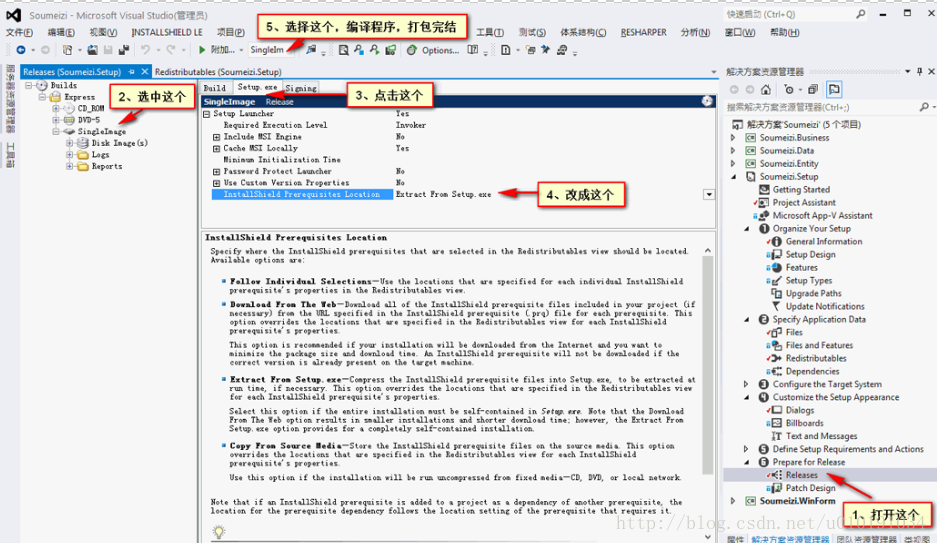Expand Define Setup Requirements and Actions
Viewport: 937px width, 543px height.
coord(746,449)
